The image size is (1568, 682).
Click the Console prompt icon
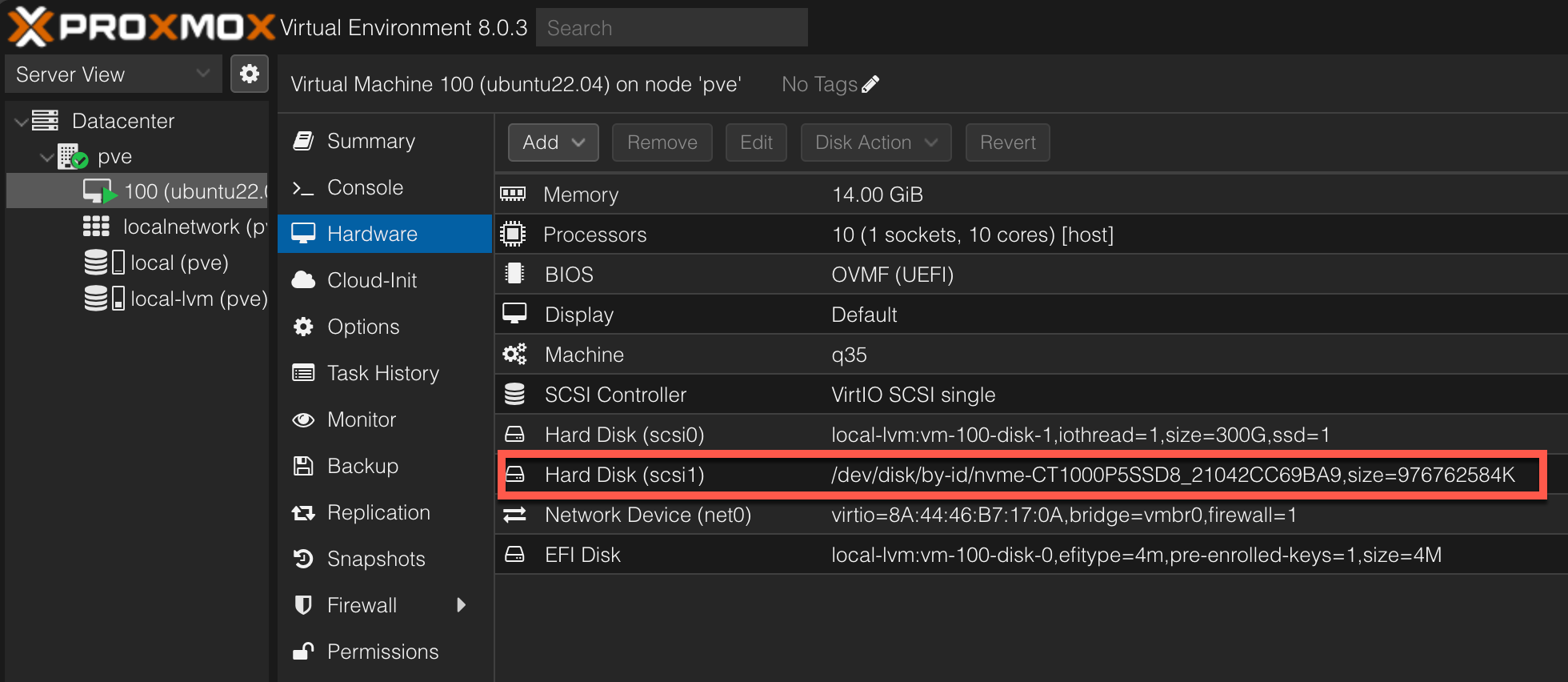point(303,188)
